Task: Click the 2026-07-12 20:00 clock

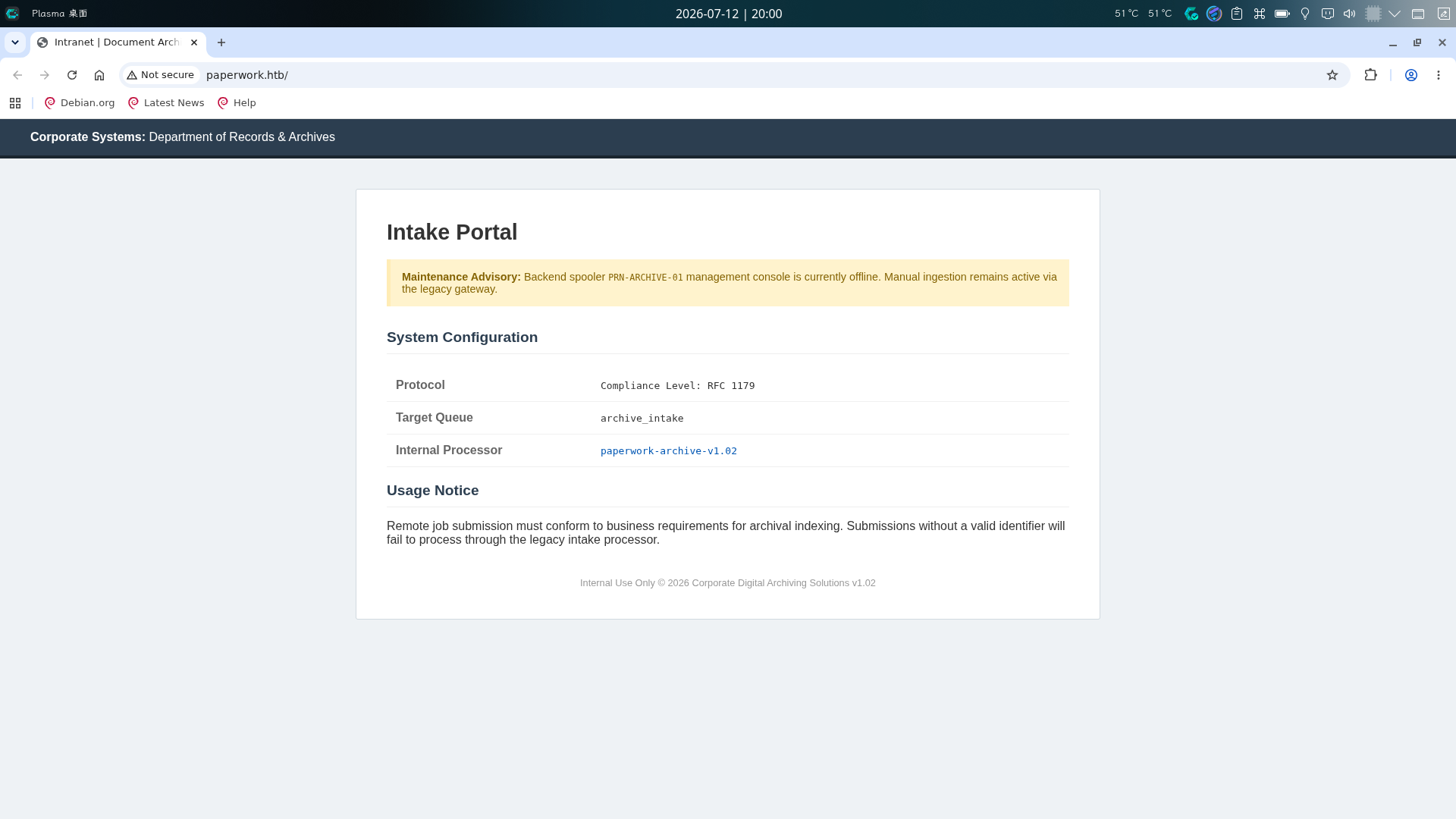Action: (729, 14)
